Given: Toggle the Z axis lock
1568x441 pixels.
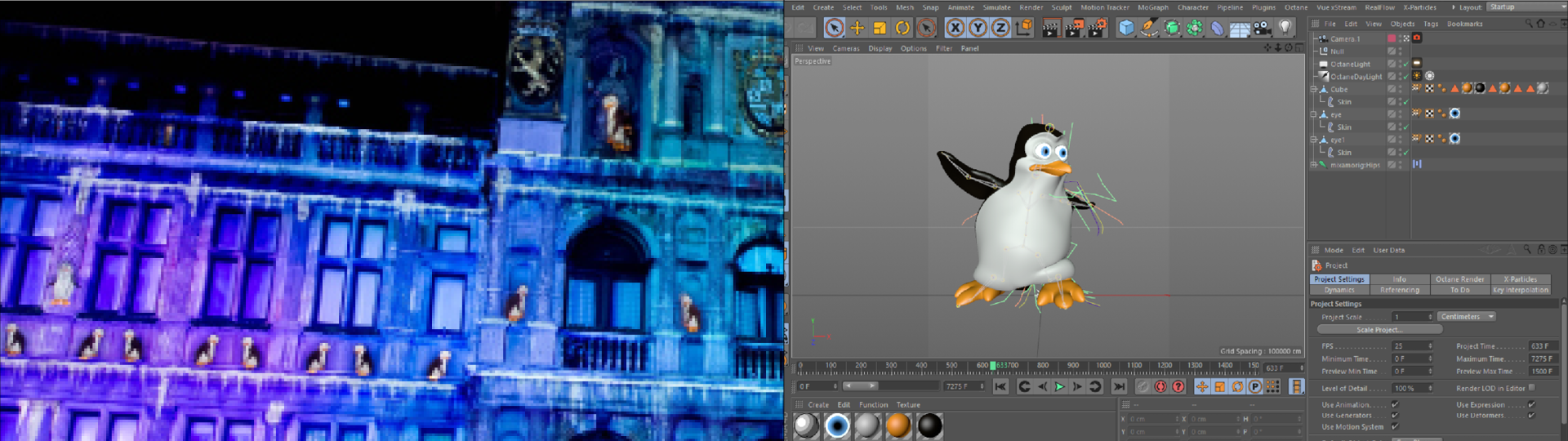Looking at the screenshot, I should tap(1000, 28).
